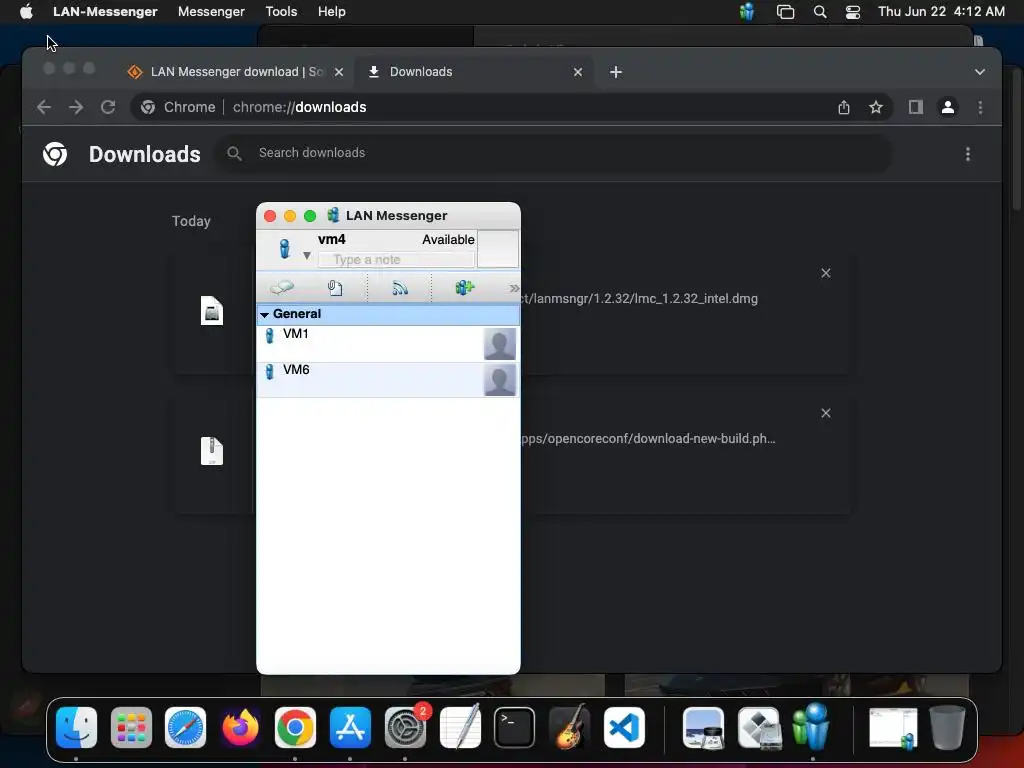Click the broadcast message icon
This screenshot has width=1024, height=768.
[x=400, y=288]
